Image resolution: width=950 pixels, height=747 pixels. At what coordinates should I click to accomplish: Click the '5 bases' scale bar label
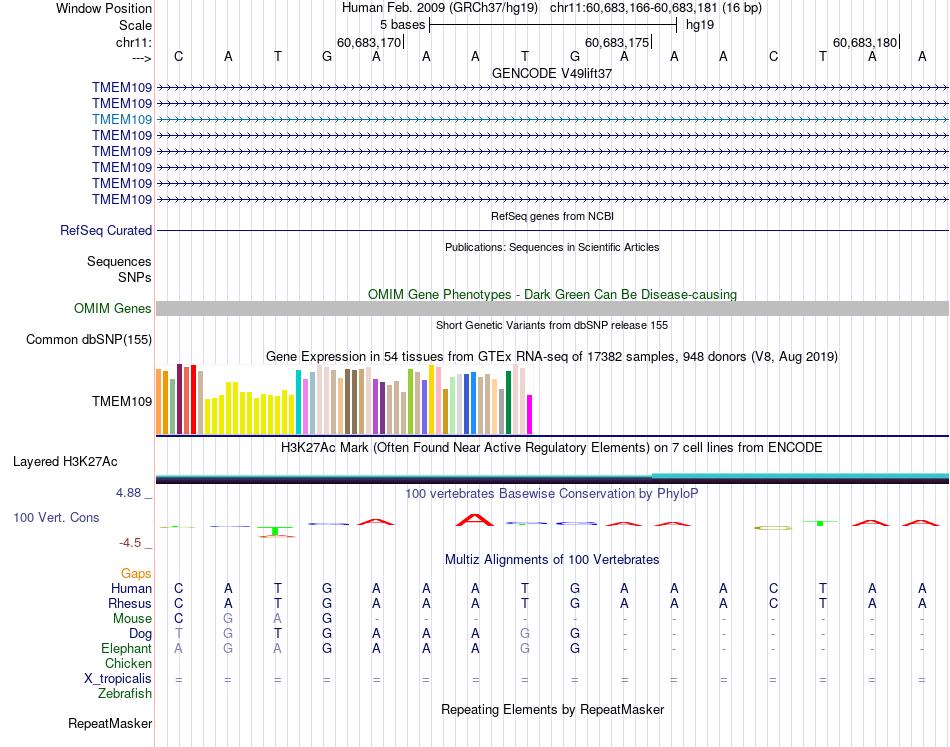tap(402, 25)
